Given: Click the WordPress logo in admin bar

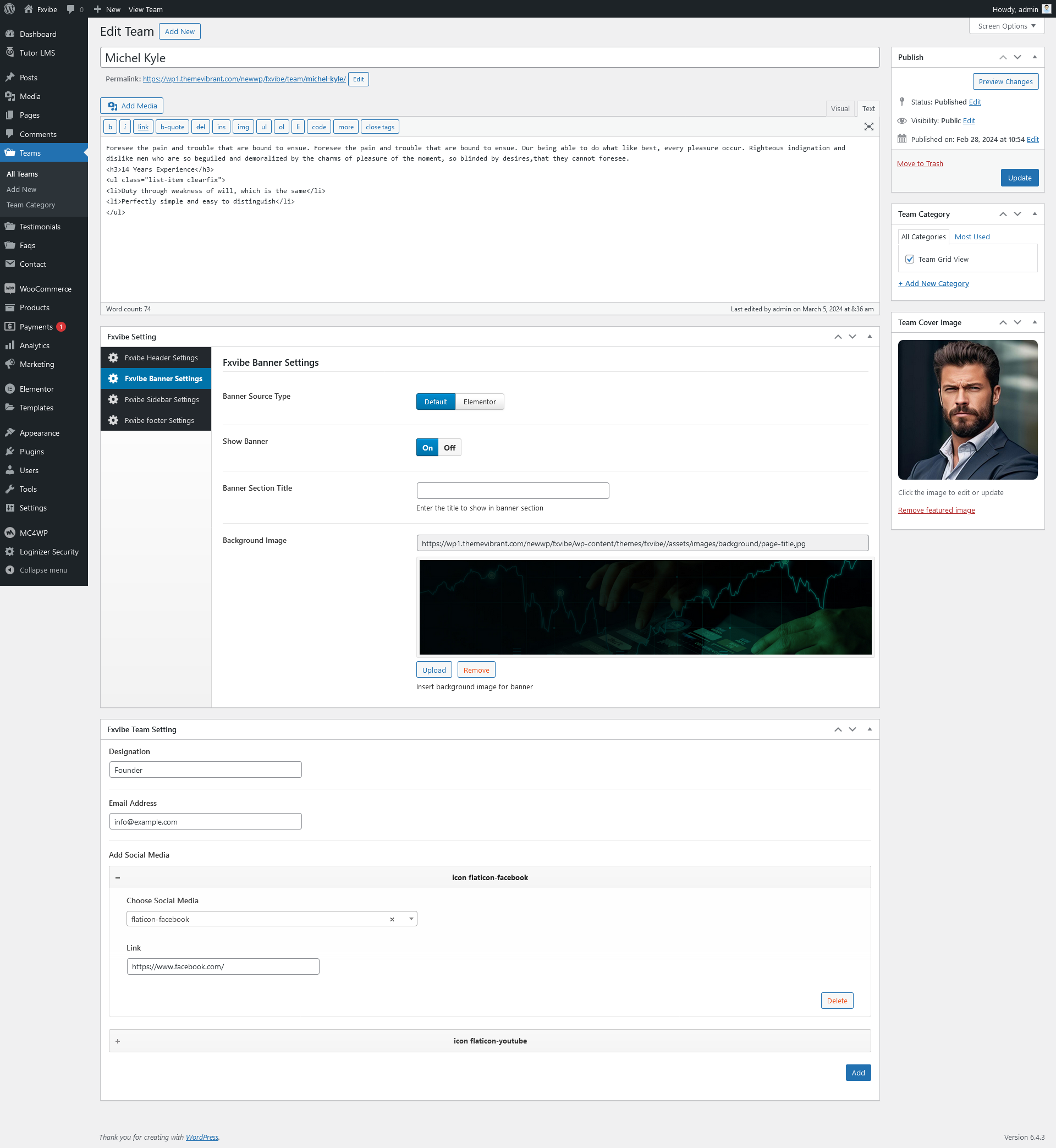Looking at the screenshot, I should (x=10, y=9).
